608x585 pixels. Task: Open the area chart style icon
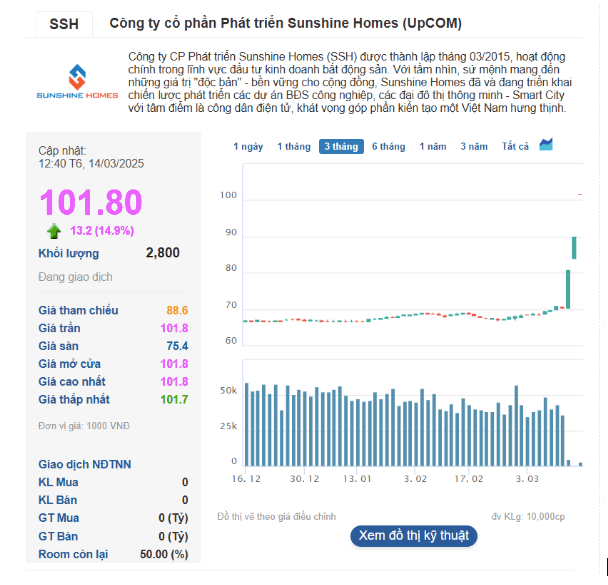point(546,145)
